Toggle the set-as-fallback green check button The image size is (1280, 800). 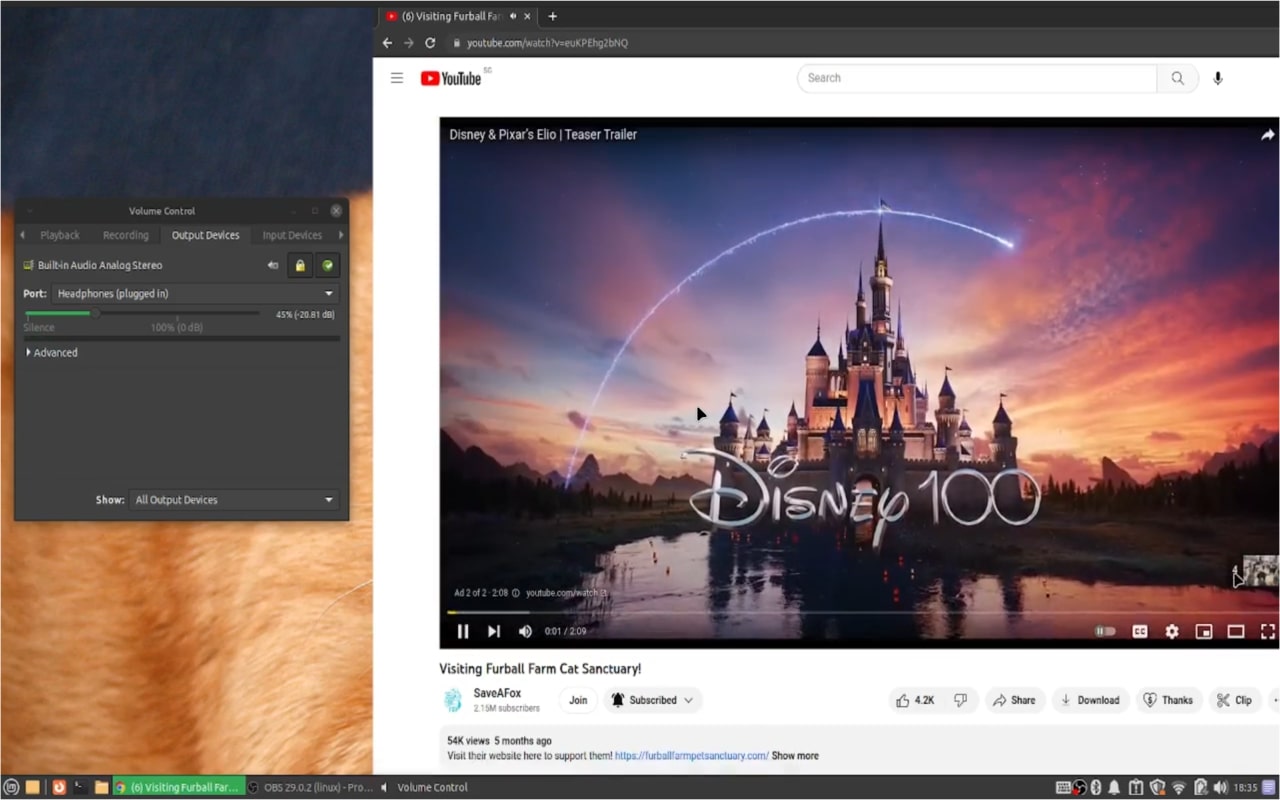coord(327,265)
